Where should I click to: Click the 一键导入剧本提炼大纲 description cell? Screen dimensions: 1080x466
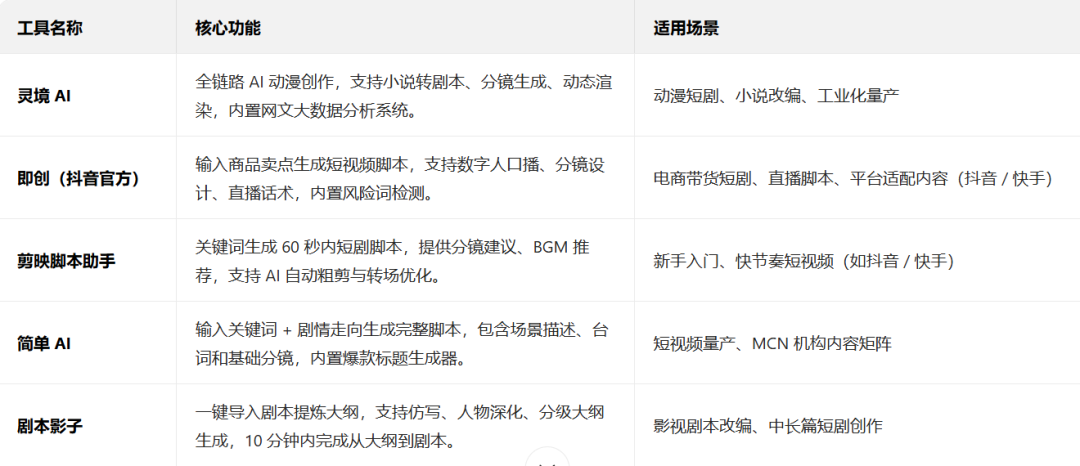click(x=405, y=425)
